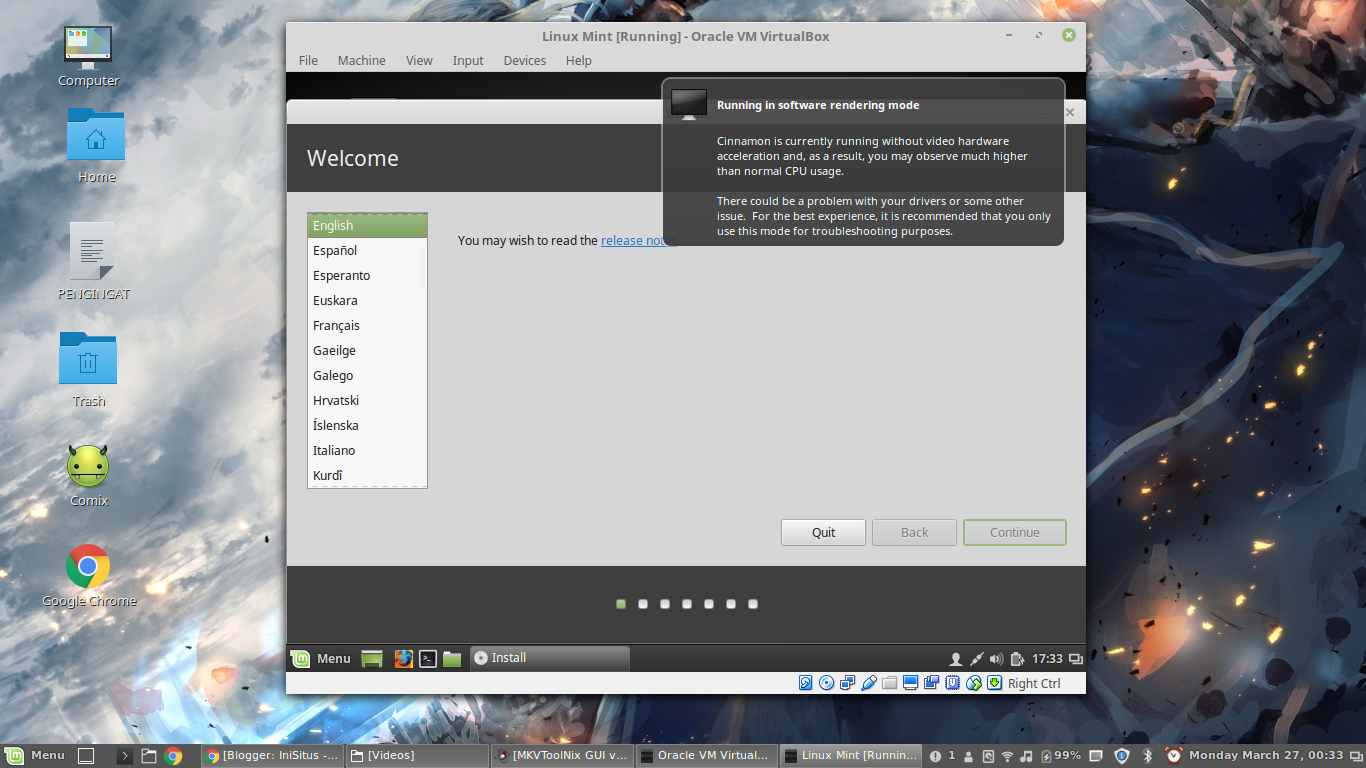1366x768 pixels.
Task: Open the PENGINGAT text file icon
Action: 93,251
